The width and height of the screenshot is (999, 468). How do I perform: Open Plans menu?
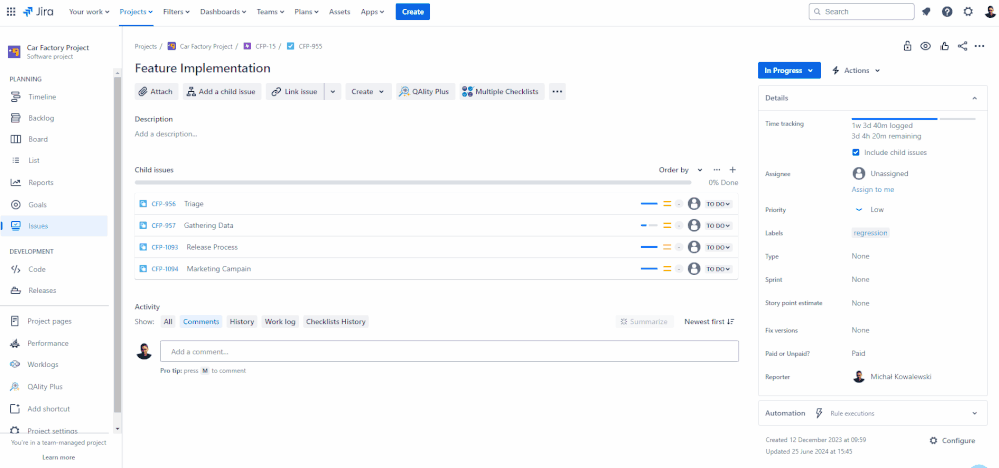tap(308, 11)
